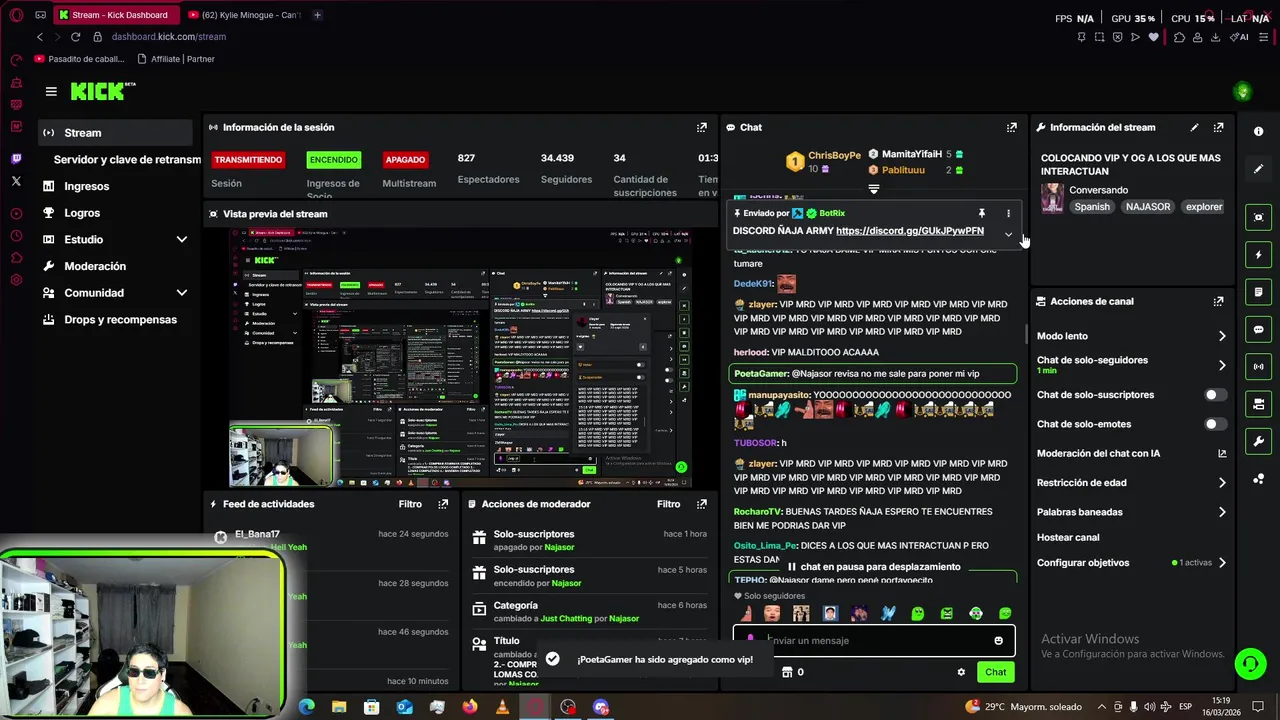1280x720 pixels.
Task: Click the X icon in browser sidebar
Action: [16, 181]
